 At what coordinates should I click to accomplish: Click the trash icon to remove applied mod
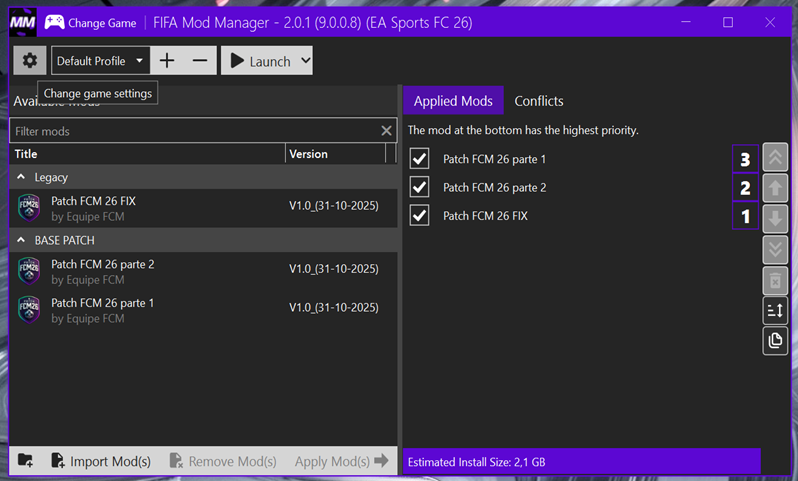point(775,280)
